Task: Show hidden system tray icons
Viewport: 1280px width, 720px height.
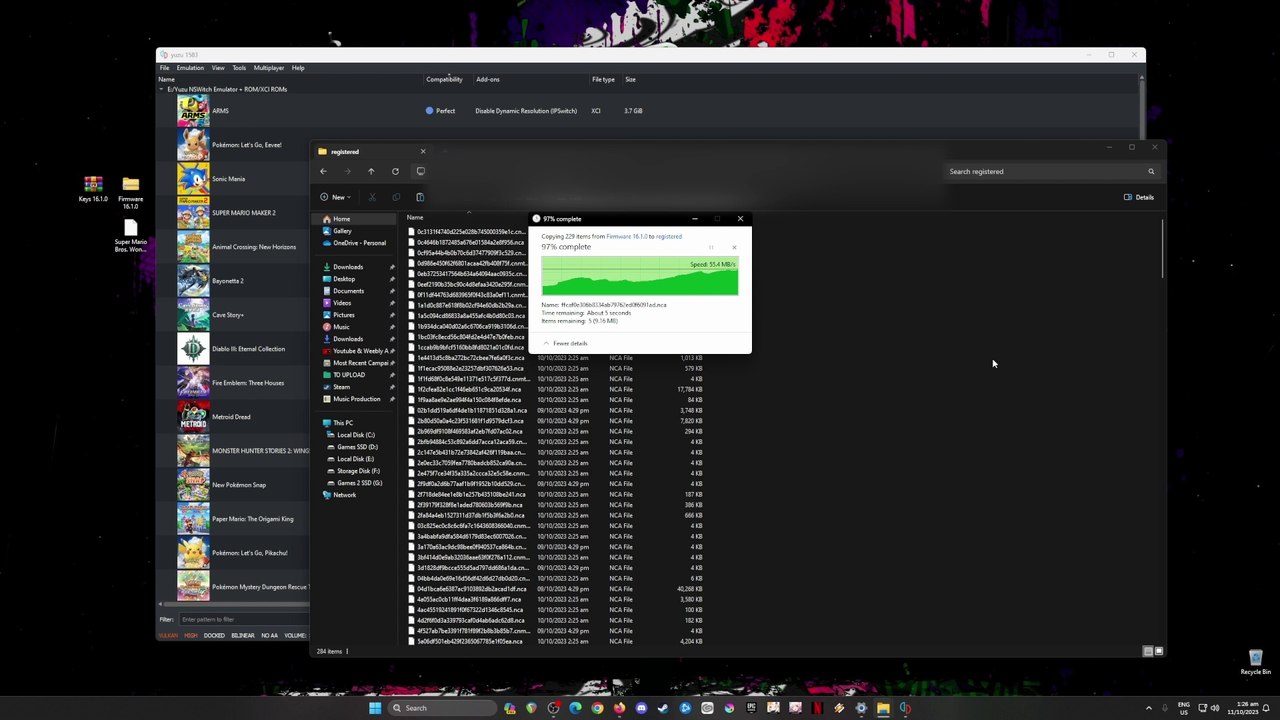Action: 1149,708
